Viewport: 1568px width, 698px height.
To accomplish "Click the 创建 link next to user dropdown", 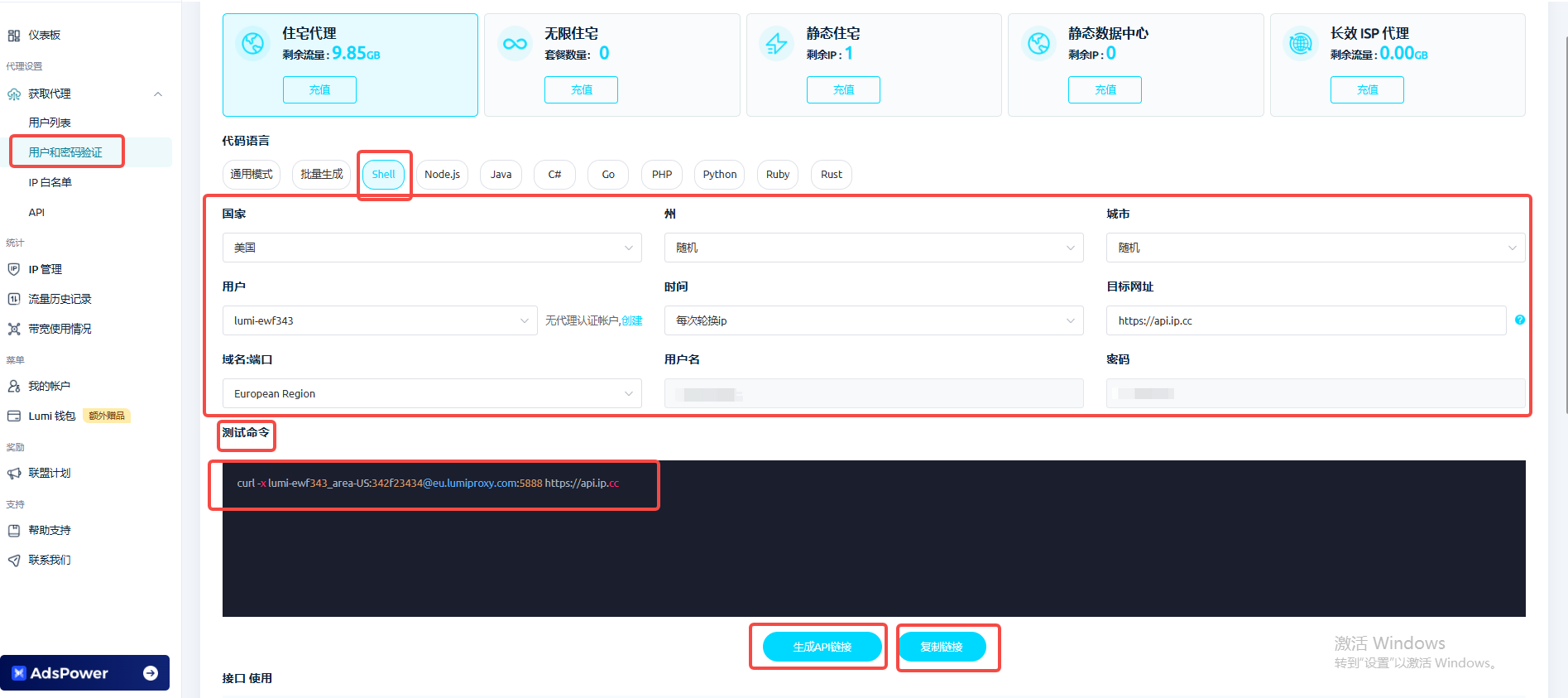I will coord(632,320).
